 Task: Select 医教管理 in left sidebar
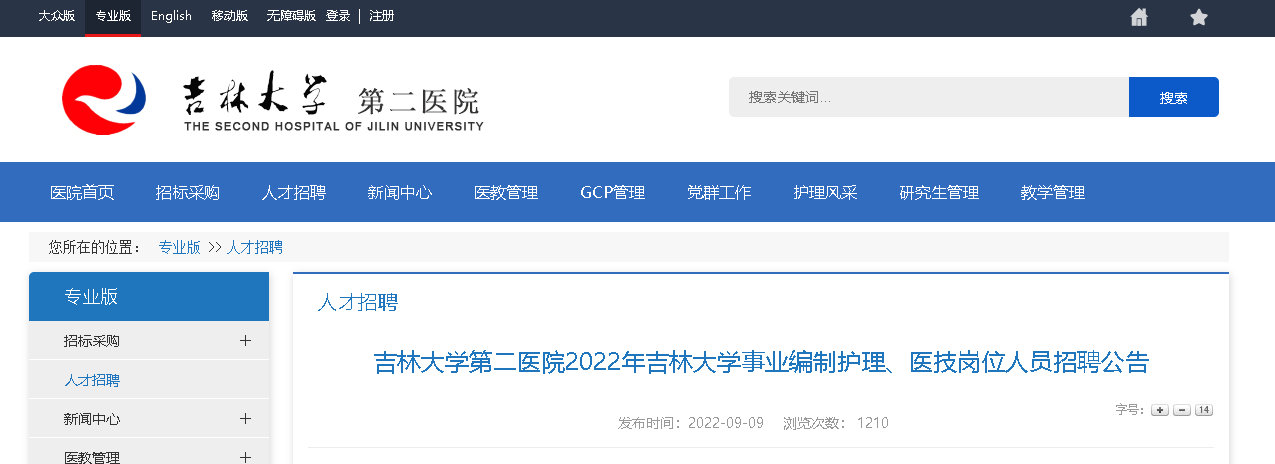pyautogui.click(x=92, y=457)
